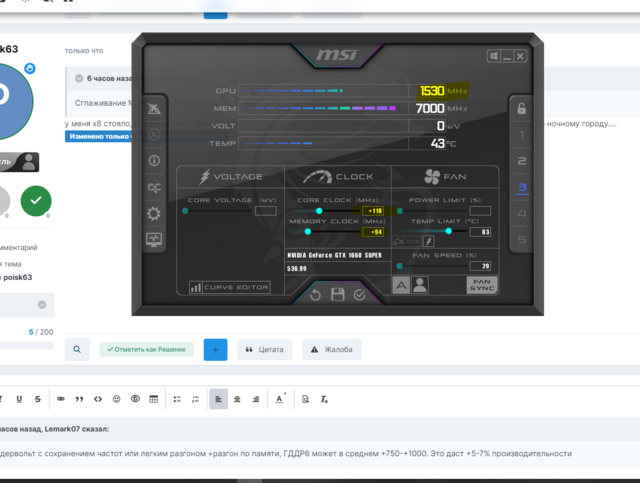Screen dimensions: 640x483
Task: Open MSI Afterburner settings gear
Action: [153, 213]
